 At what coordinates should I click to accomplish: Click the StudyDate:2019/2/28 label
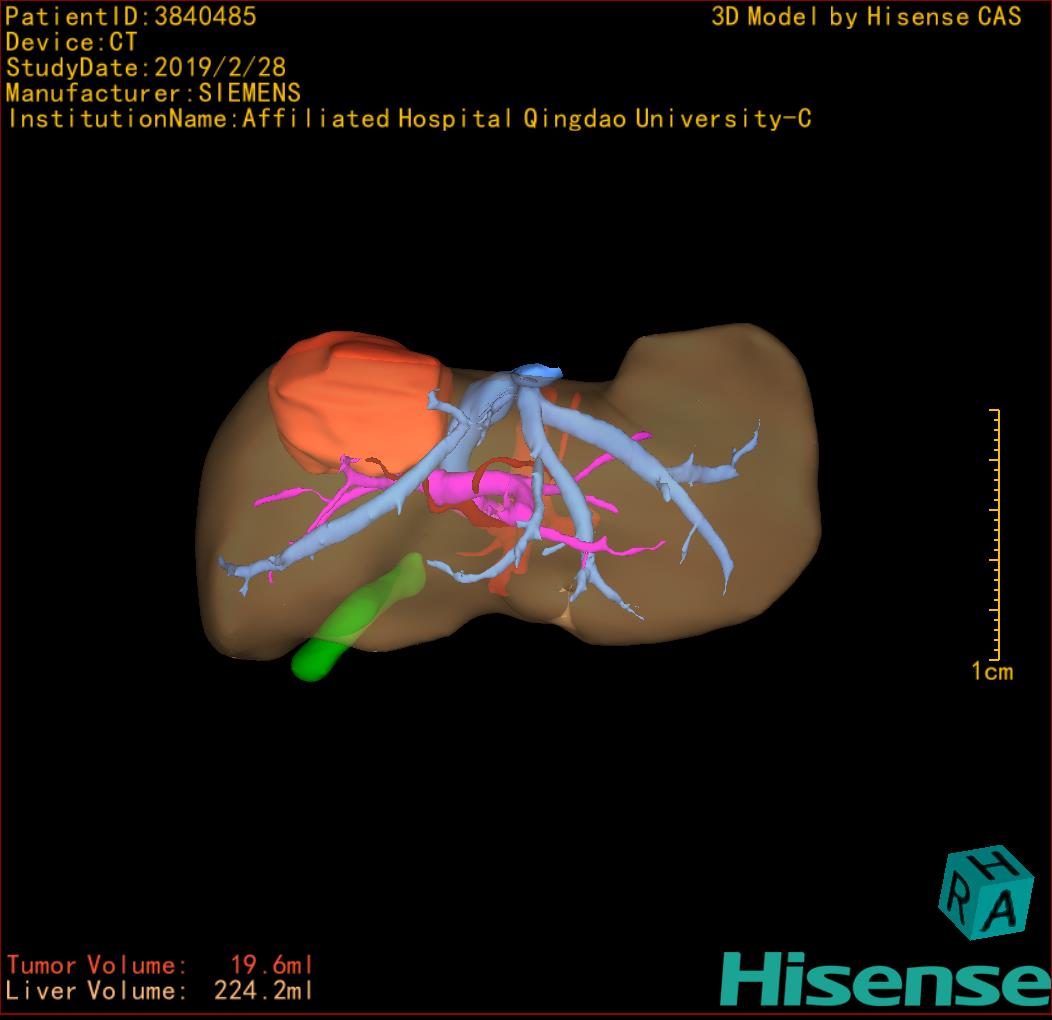point(146,68)
